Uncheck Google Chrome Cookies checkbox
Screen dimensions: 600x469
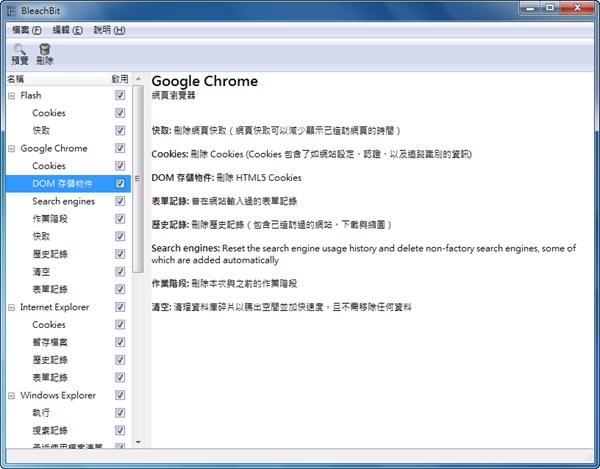120,165
